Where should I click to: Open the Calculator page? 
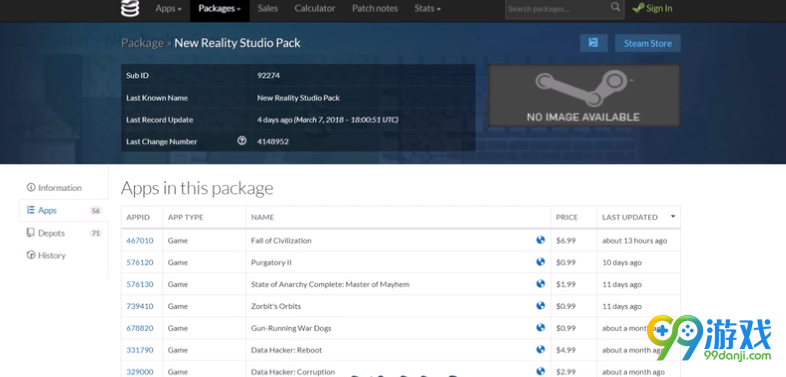[315, 9]
